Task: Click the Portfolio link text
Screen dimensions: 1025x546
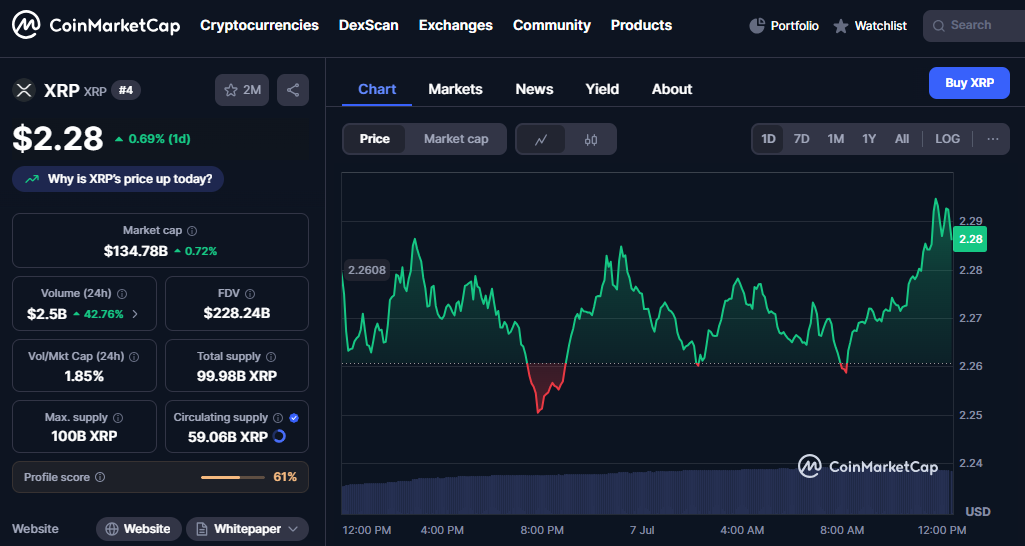Action: click(x=794, y=26)
